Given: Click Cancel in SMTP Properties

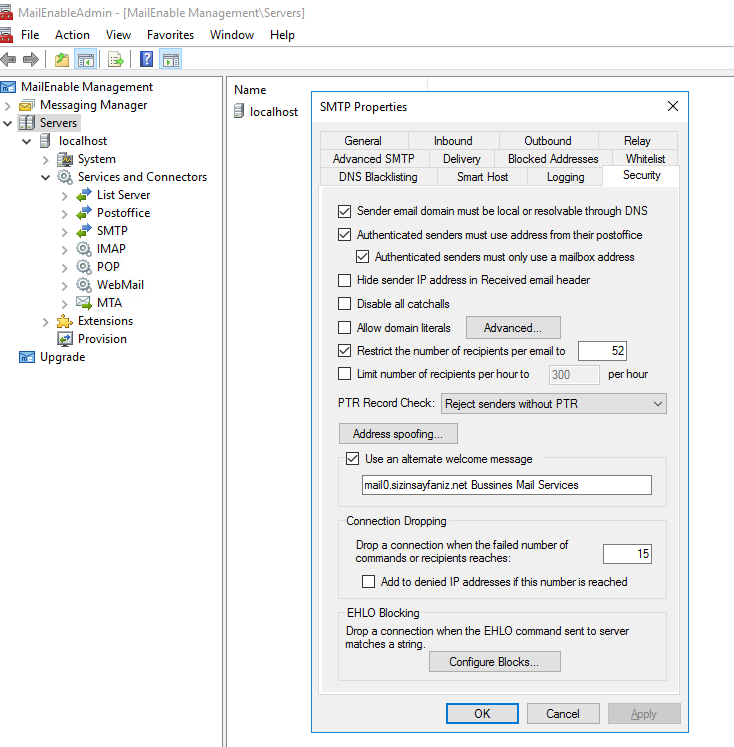Looking at the screenshot, I should tap(563, 713).
